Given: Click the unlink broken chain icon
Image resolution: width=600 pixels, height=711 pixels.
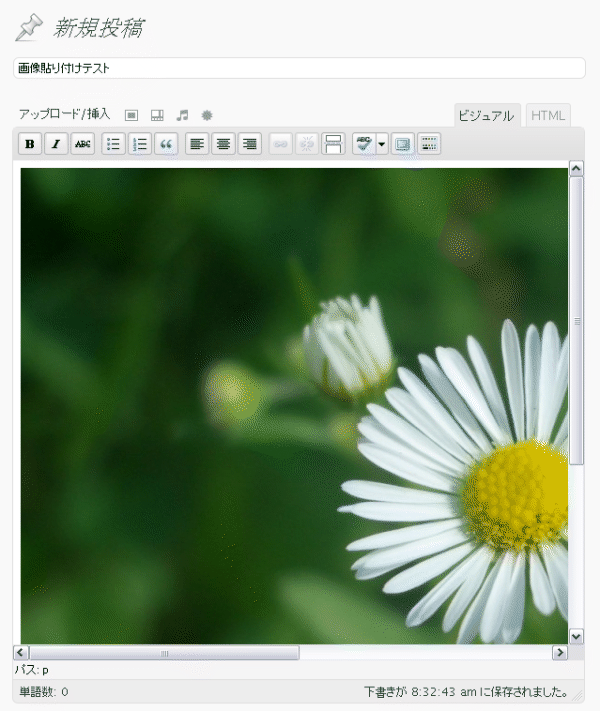Looking at the screenshot, I should point(307,144).
